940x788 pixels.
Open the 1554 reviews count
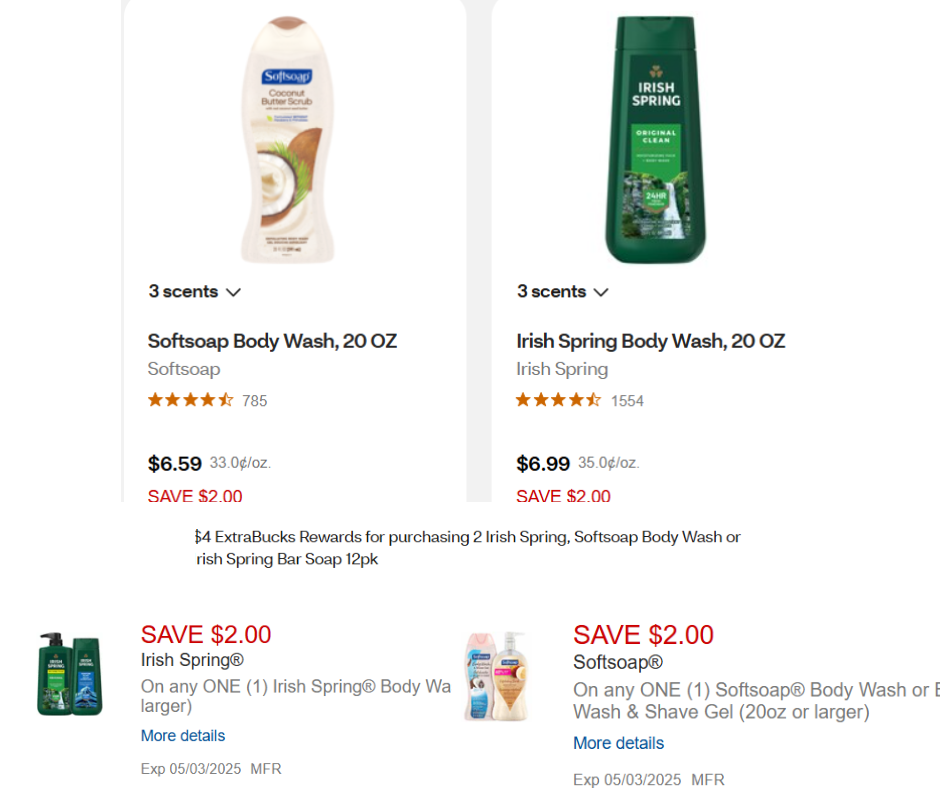pos(627,401)
